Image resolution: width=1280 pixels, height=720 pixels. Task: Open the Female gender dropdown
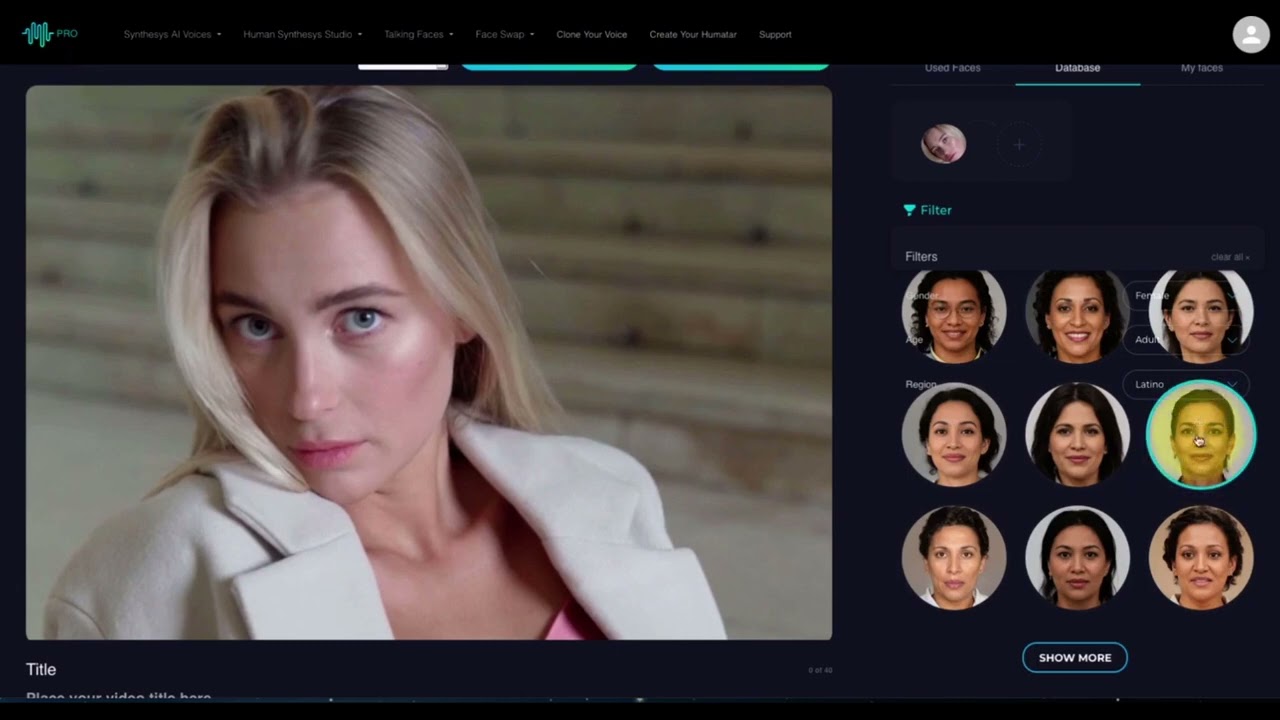[1186, 295]
